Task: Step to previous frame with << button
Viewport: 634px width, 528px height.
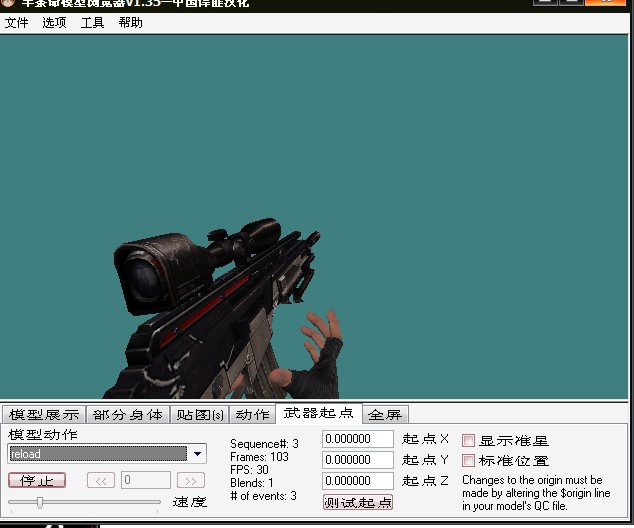Action: click(x=101, y=480)
